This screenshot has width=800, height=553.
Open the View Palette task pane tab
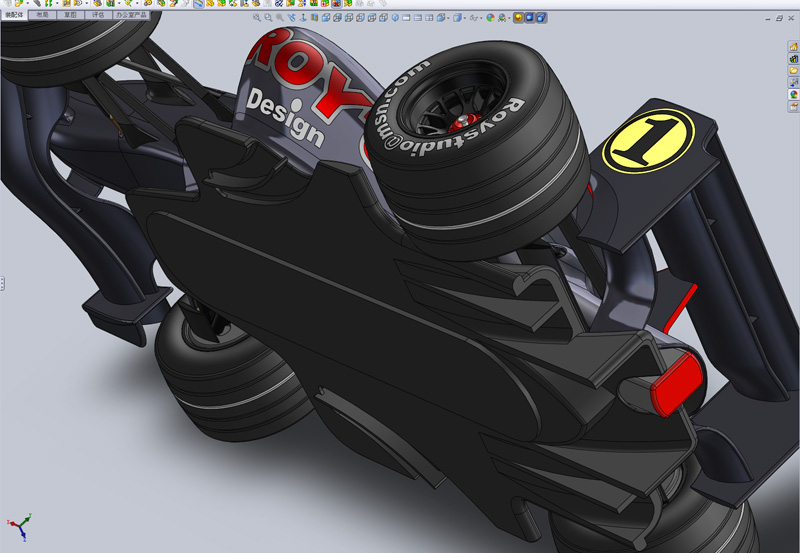793,82
